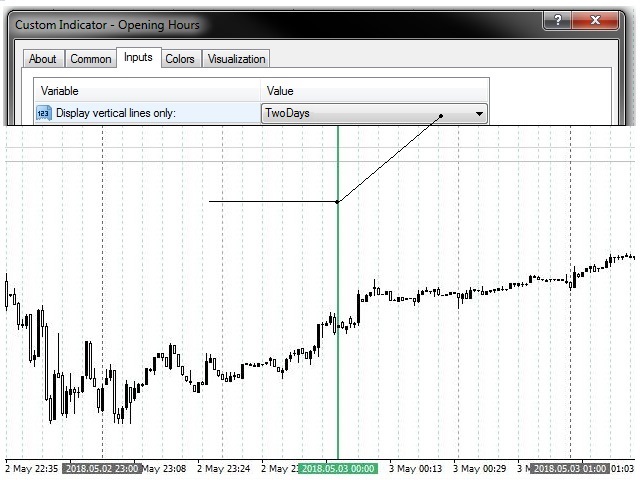Viewport: 640px width, 480px height.
Task: Click the '3 May 00:13' axis label
Action: tap(415, 469)
